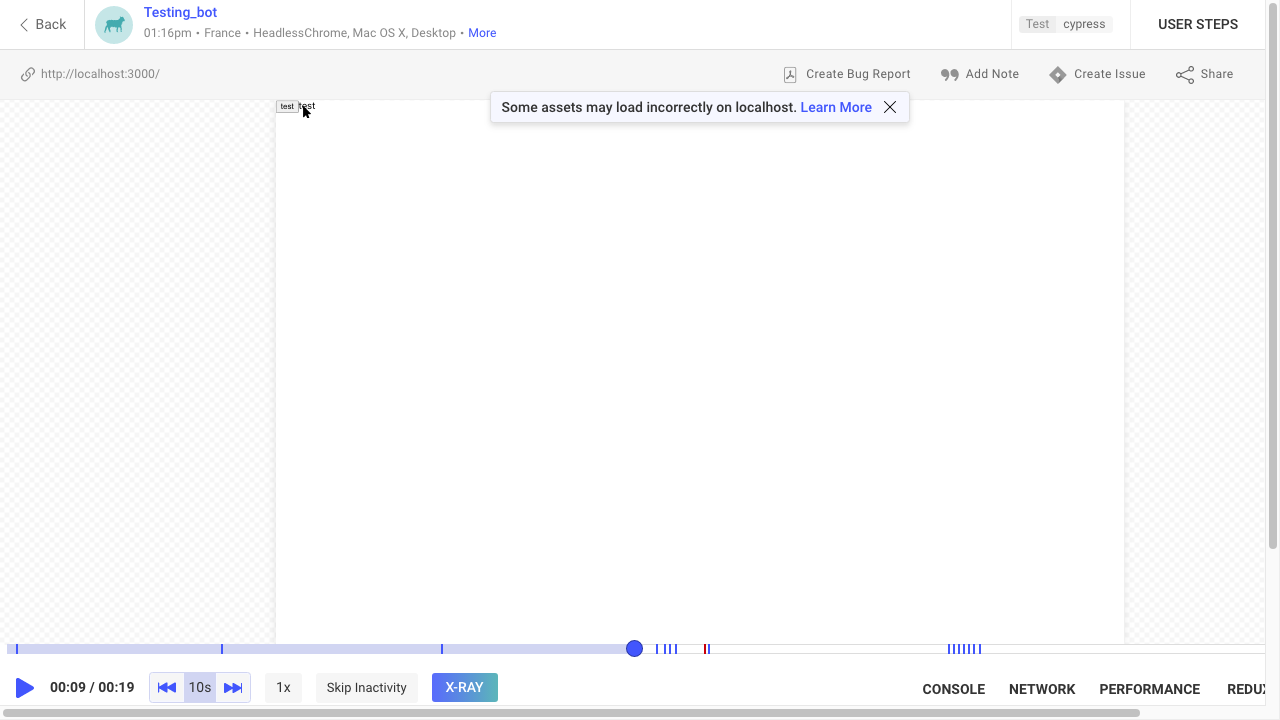The image size is (1280, 720).
Task: Open the CONSOLE tab
Action: point(953,689)
